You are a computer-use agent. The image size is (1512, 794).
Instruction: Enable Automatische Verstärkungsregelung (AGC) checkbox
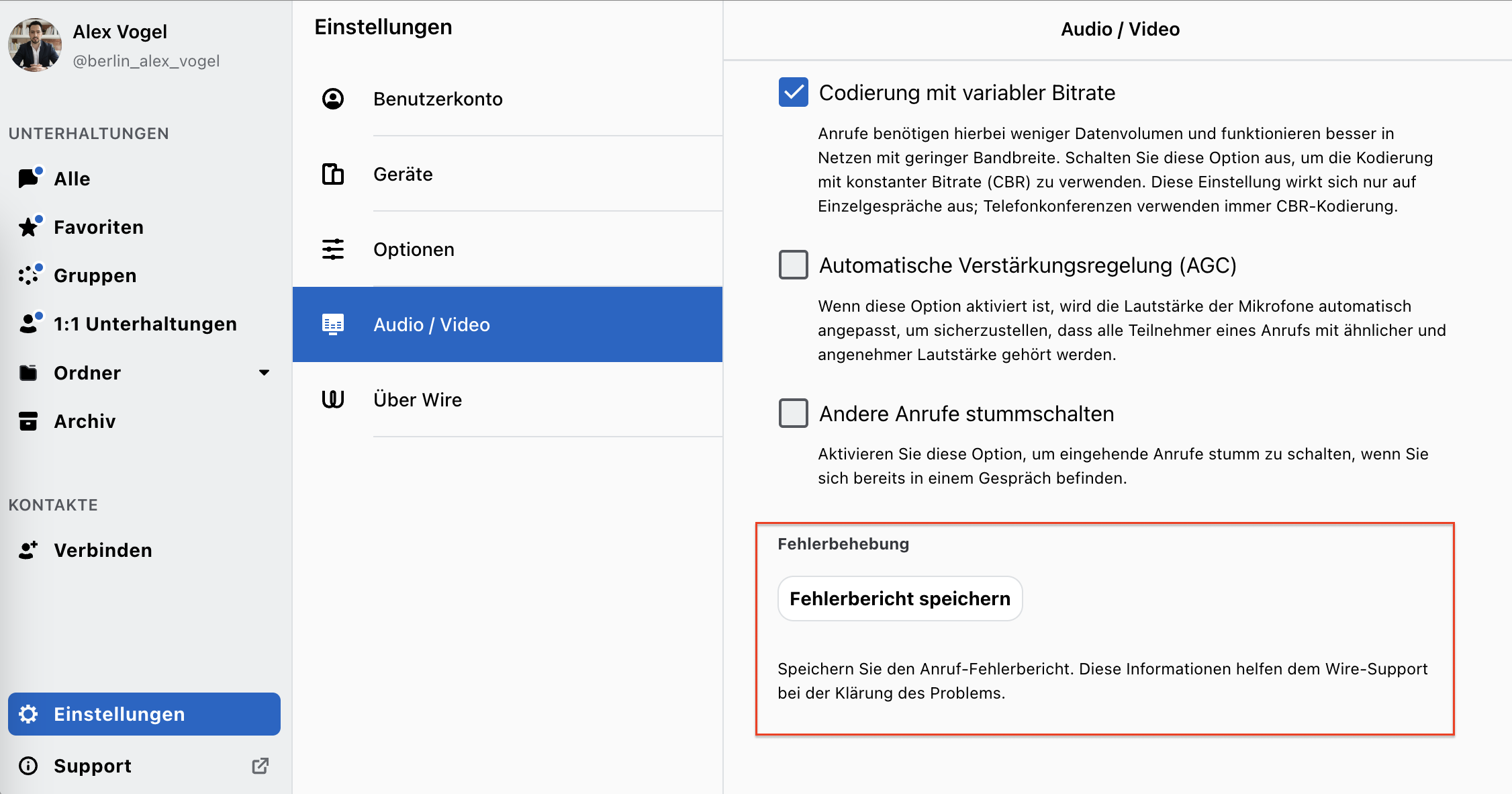pos(794,265)
